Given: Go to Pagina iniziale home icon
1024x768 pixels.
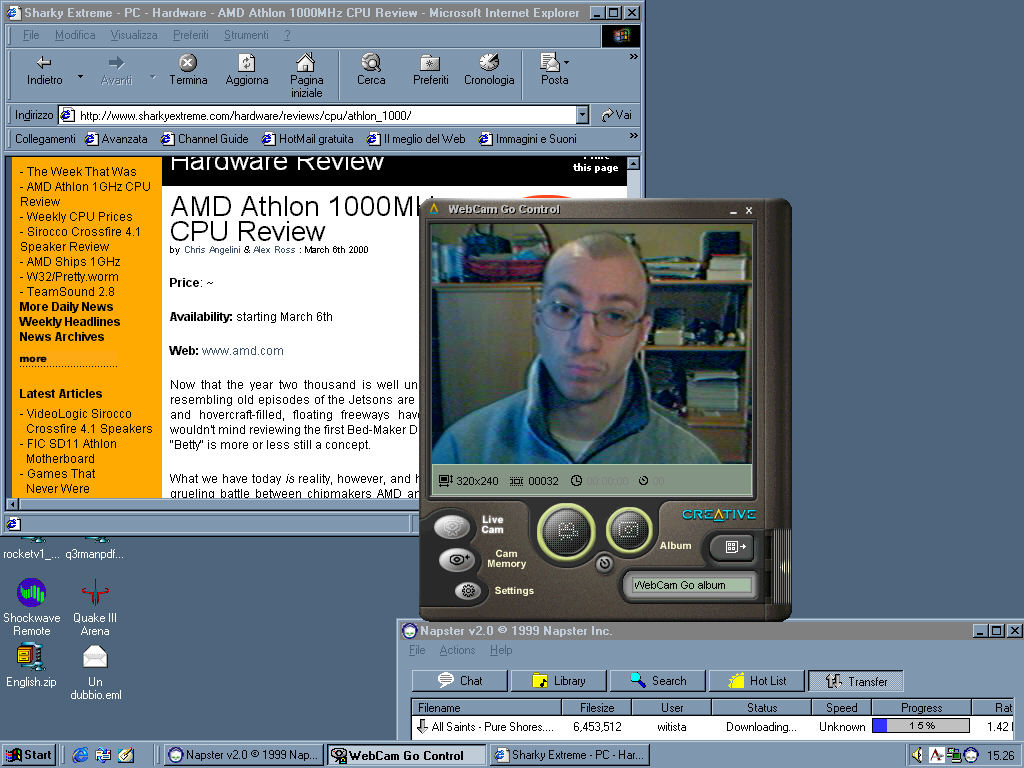Looking at the screenshot, I should tap(306, 63).
